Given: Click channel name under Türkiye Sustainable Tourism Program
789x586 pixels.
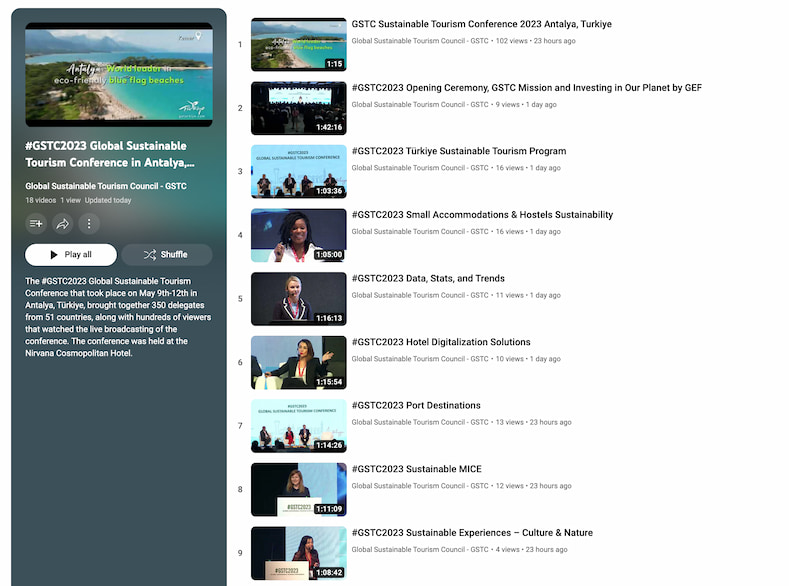Looking at the screenshot, I should pos(420,168).
